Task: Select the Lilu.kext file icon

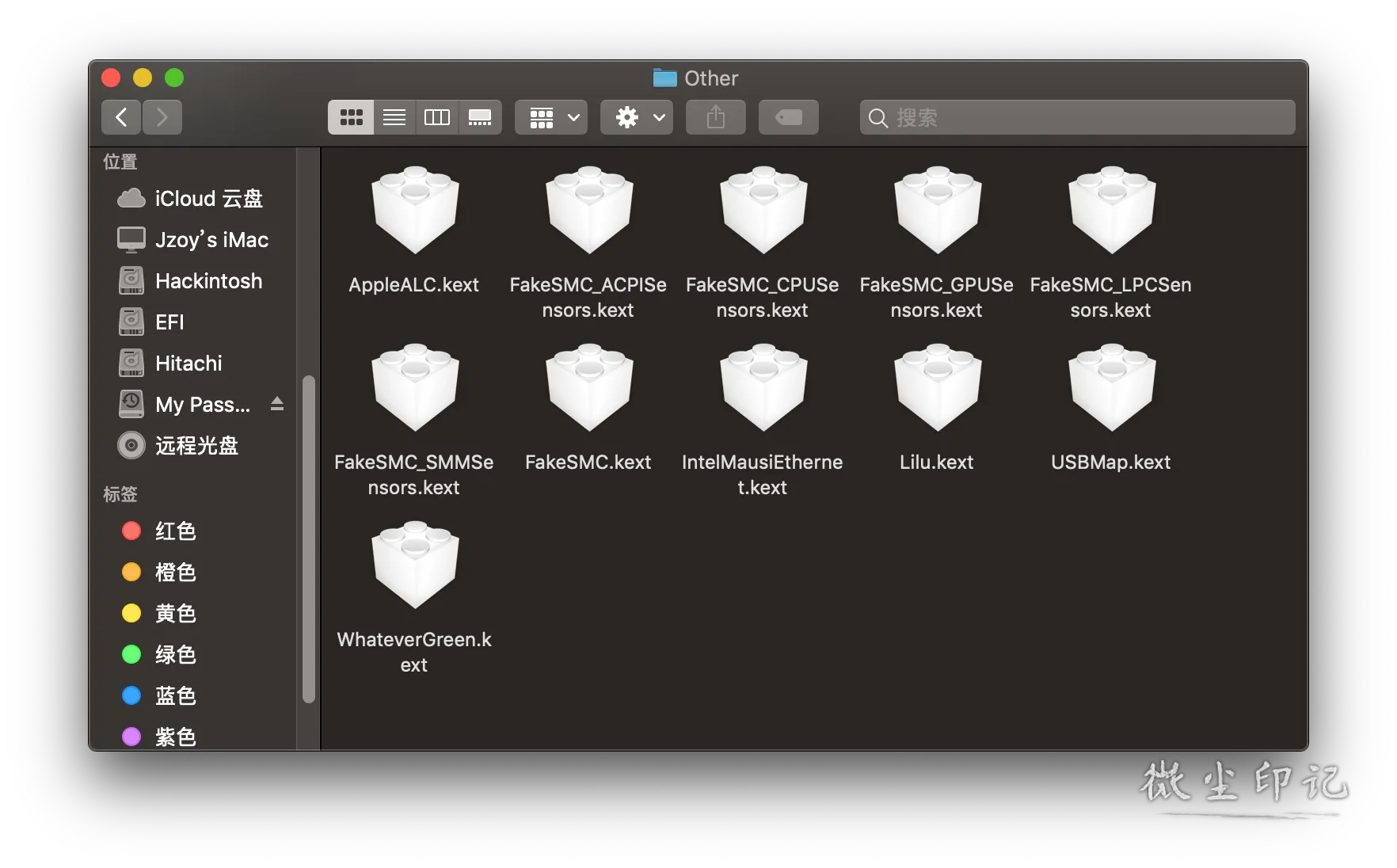Action: (938, 388)
